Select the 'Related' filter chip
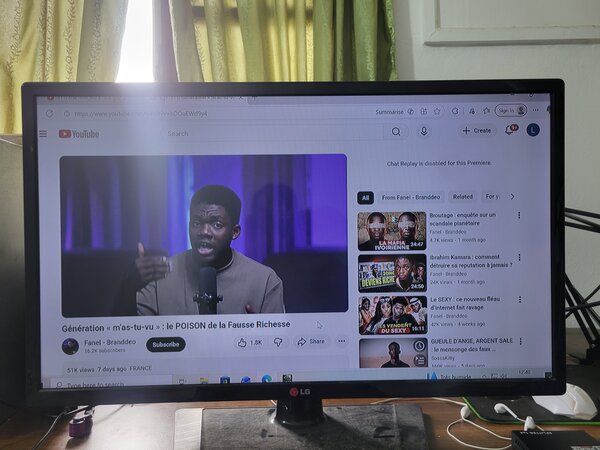The width and height of the screenshot is (600, 450). click(462, 197)
